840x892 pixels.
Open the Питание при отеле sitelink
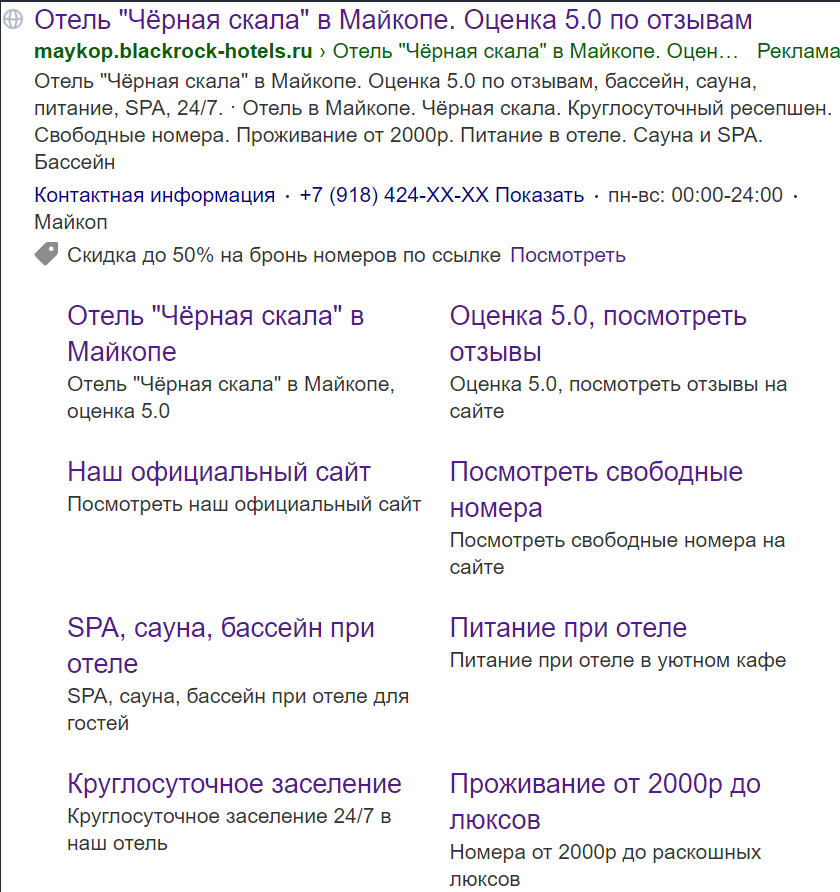tap(568, 627)
